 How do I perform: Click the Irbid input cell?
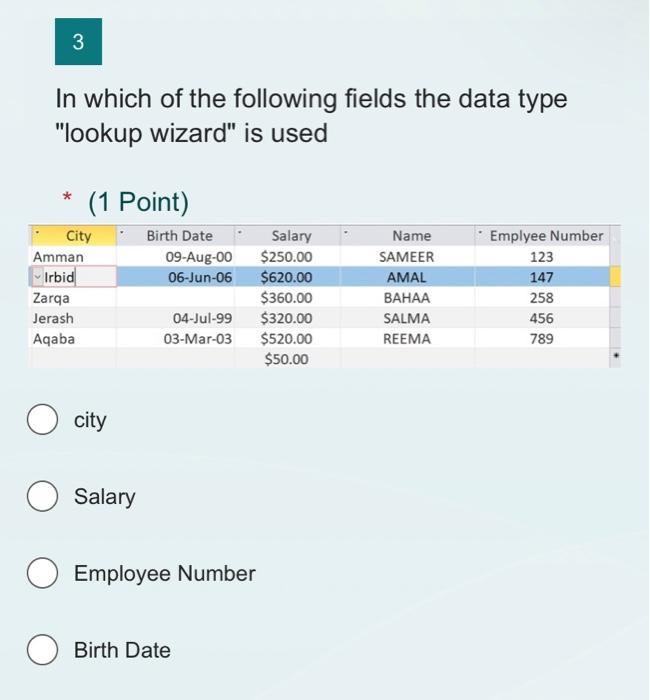[x=79, y=277]
